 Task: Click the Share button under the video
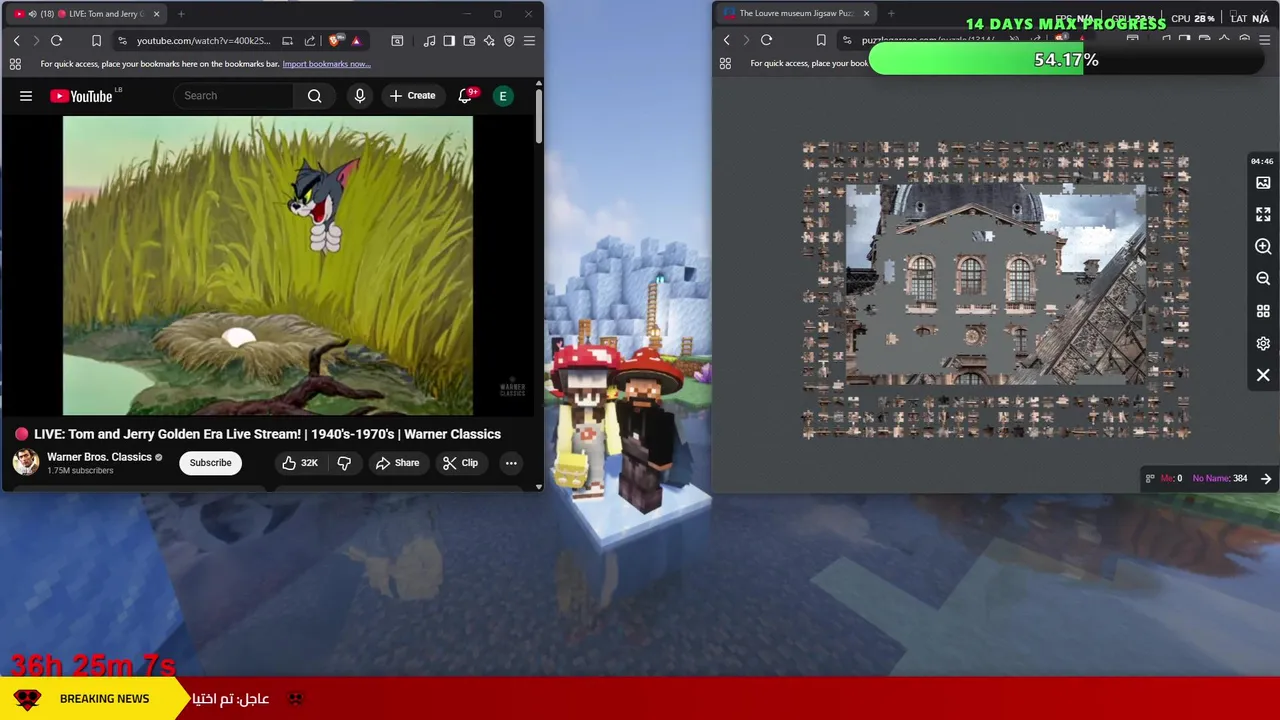(397, 463)
